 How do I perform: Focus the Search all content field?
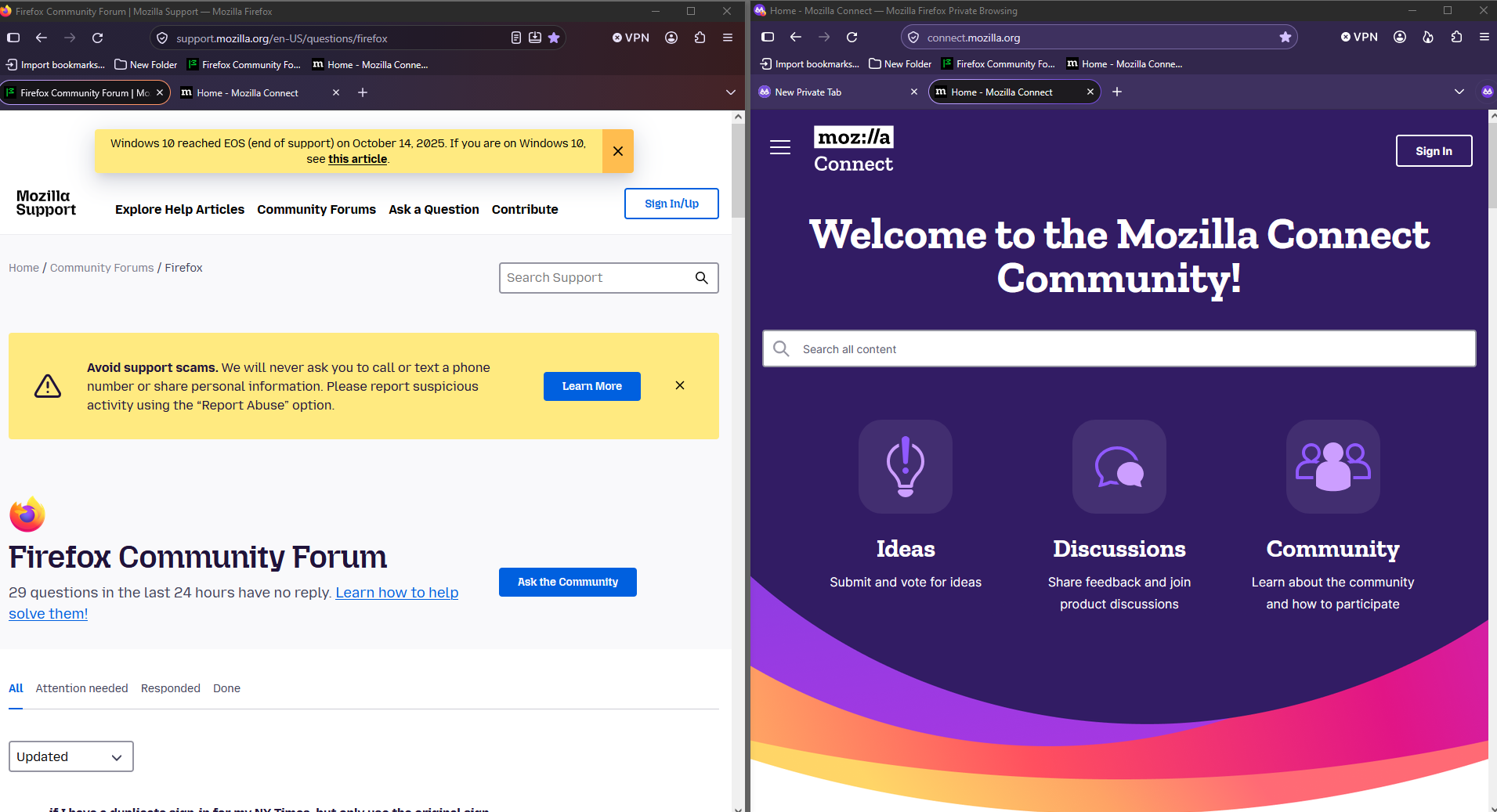click(x=1119, y=348)
